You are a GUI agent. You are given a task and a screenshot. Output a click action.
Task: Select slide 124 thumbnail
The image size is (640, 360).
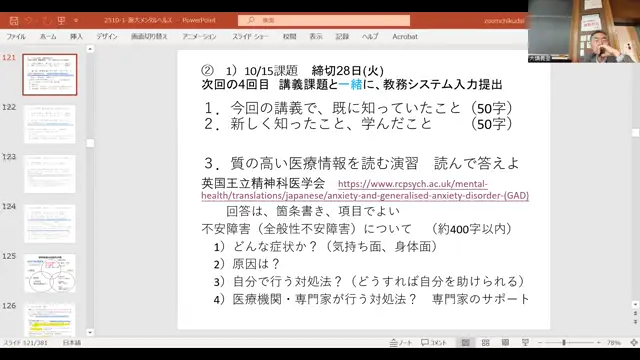click(50, 224)
